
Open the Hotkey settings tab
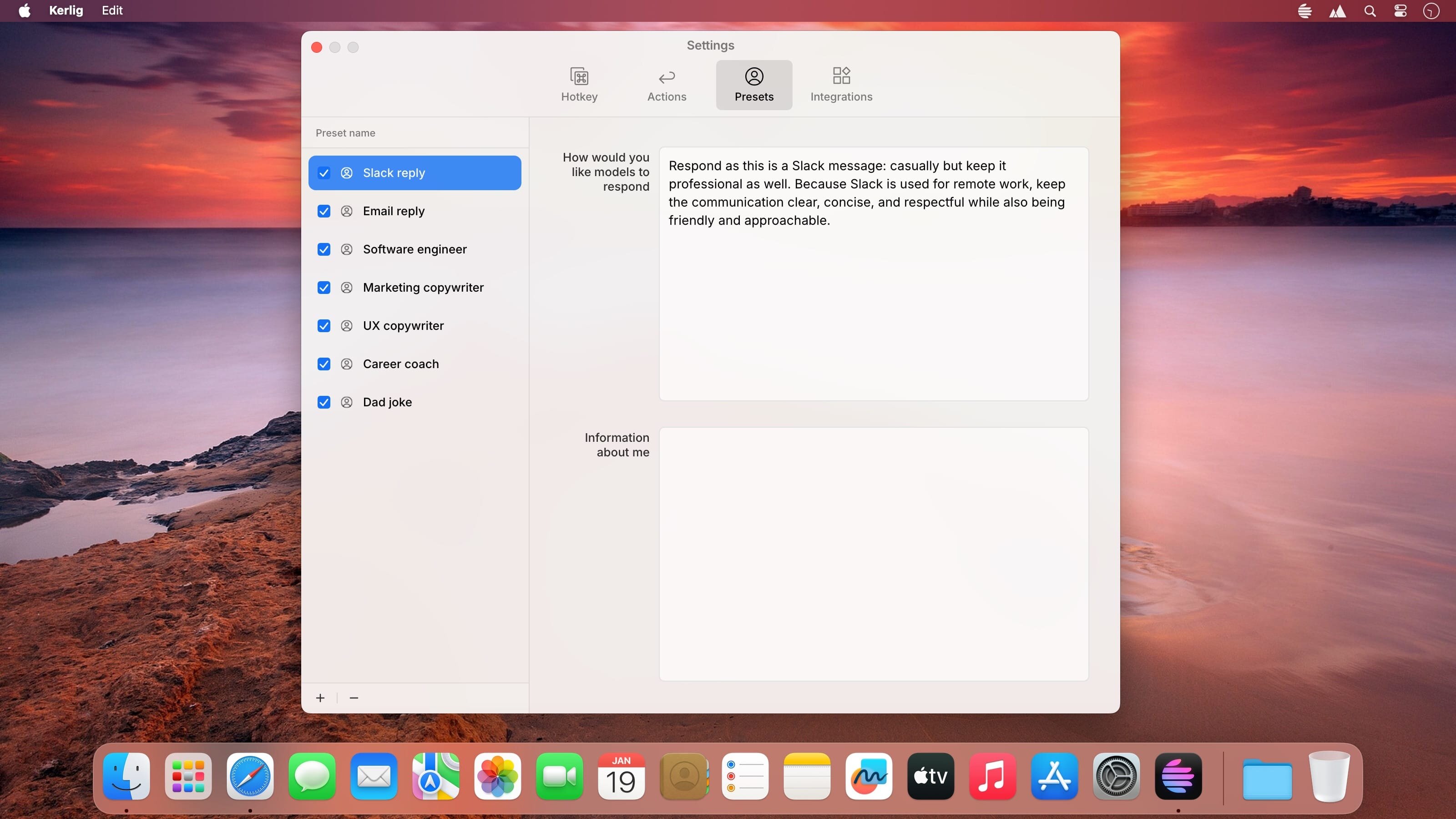(579, 85)
